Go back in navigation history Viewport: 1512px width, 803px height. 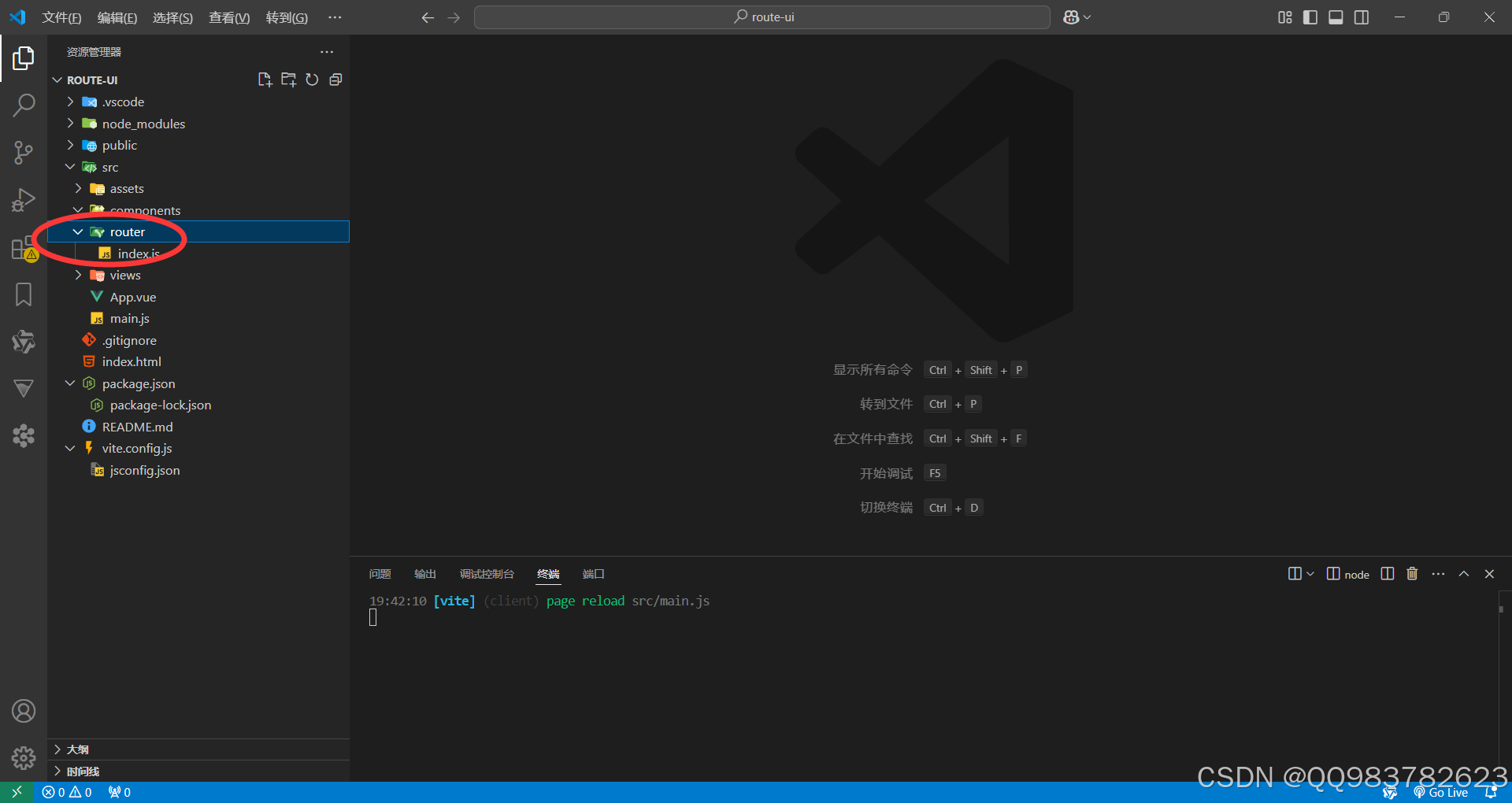tap(428, 17)
